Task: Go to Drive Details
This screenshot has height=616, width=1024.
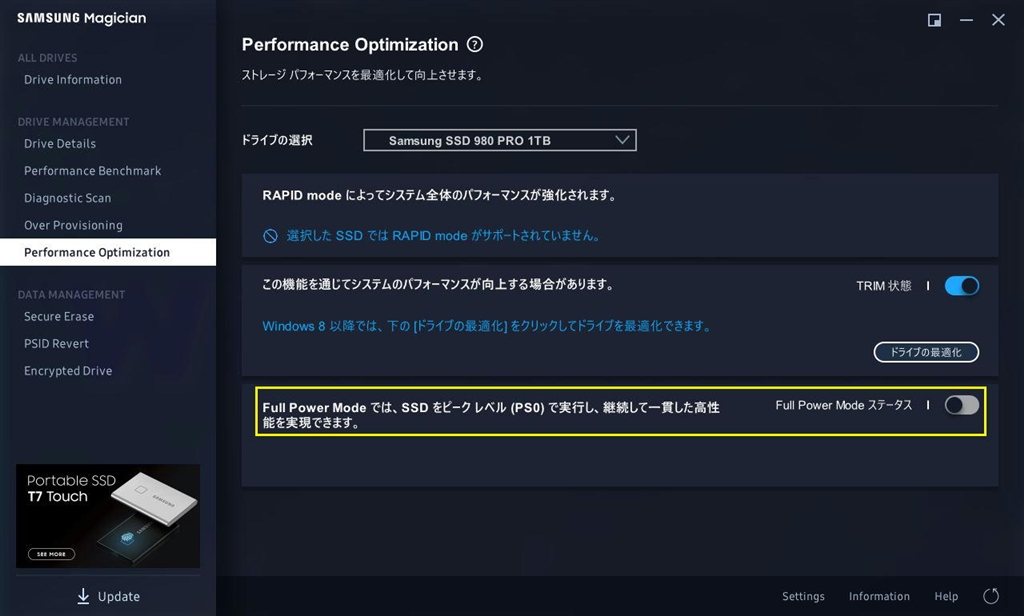Action: point(60,144)
